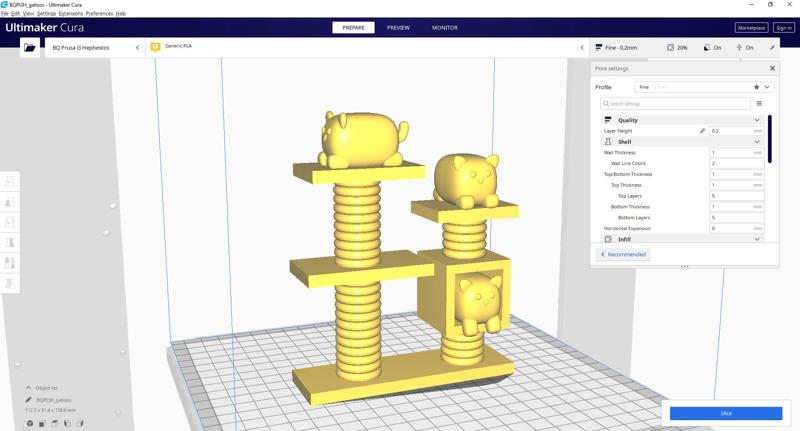Select the Mirror tool in left toolbar
Image resolution: width=800 pixels, height=431 pixels.
pos(10,242)
